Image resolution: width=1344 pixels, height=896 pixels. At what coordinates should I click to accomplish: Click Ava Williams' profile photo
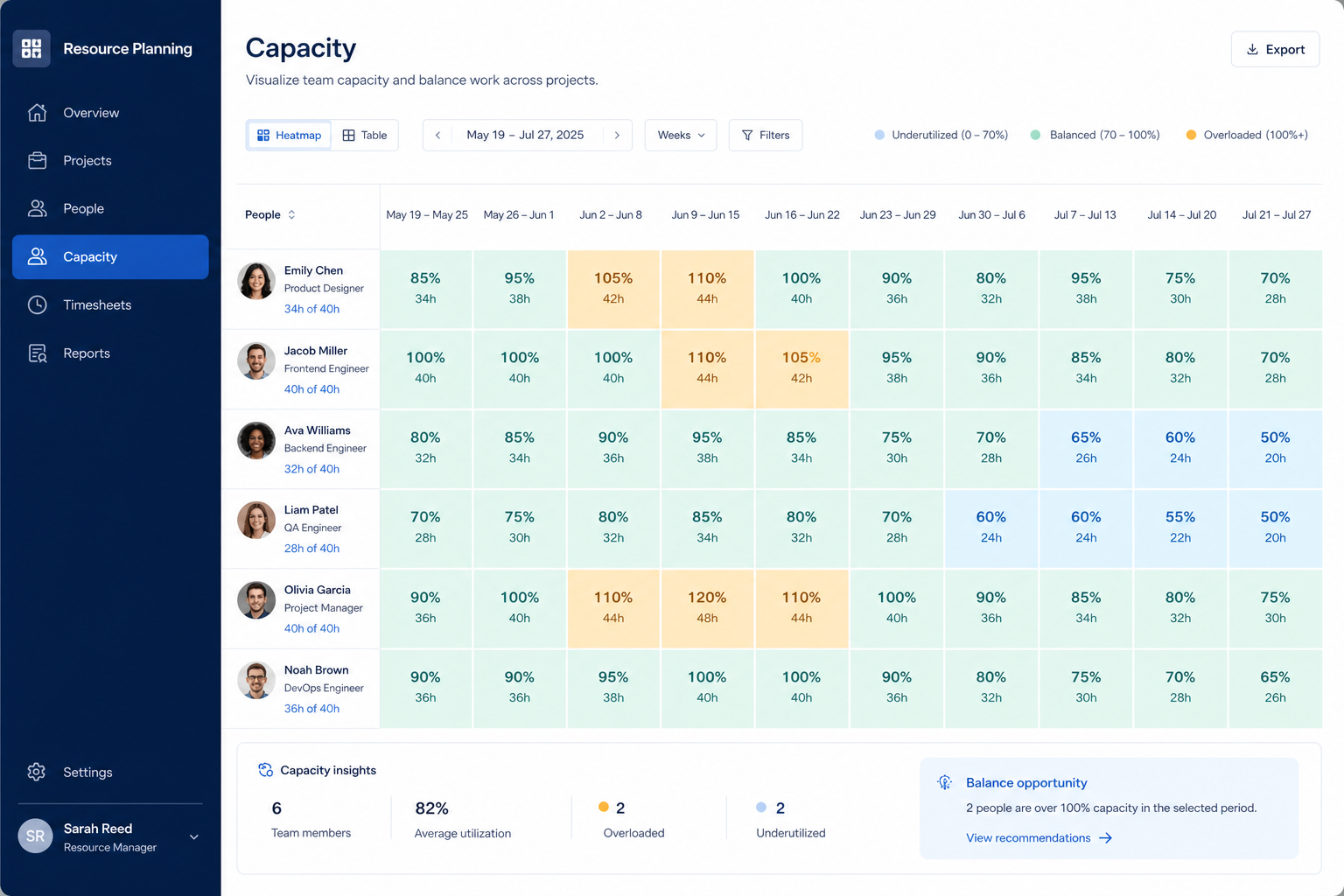[256, 441]
